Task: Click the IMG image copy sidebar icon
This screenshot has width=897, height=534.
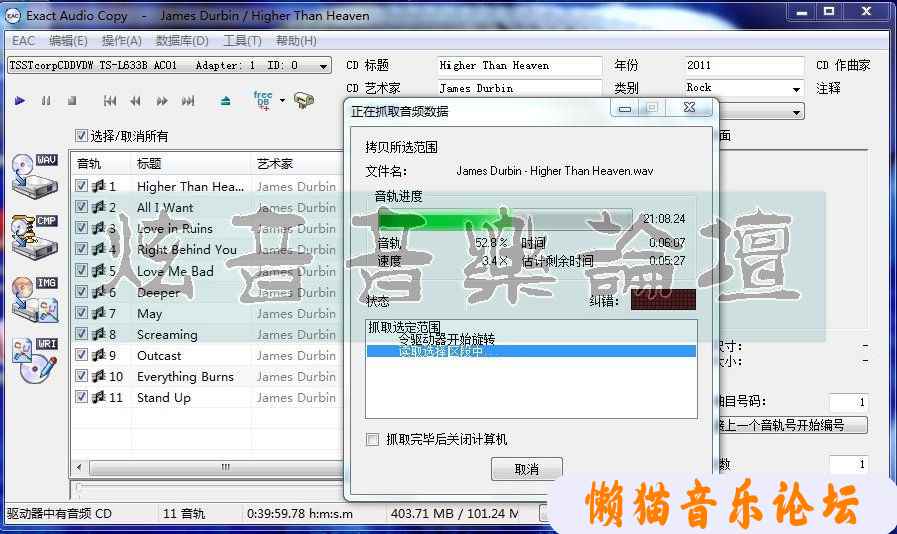Action: (x=35, y=298)
